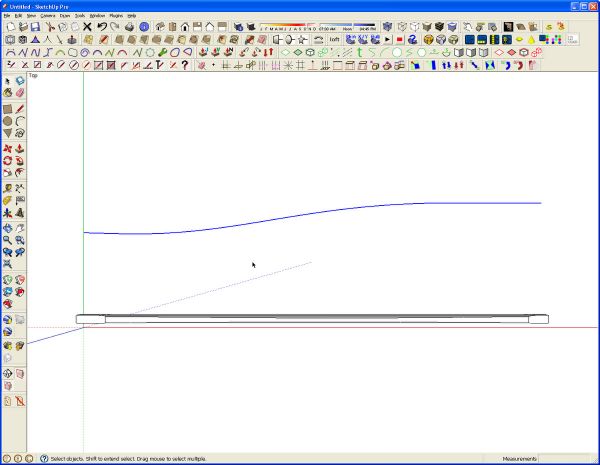Click the black play arrow button

[x=388, y=39]
